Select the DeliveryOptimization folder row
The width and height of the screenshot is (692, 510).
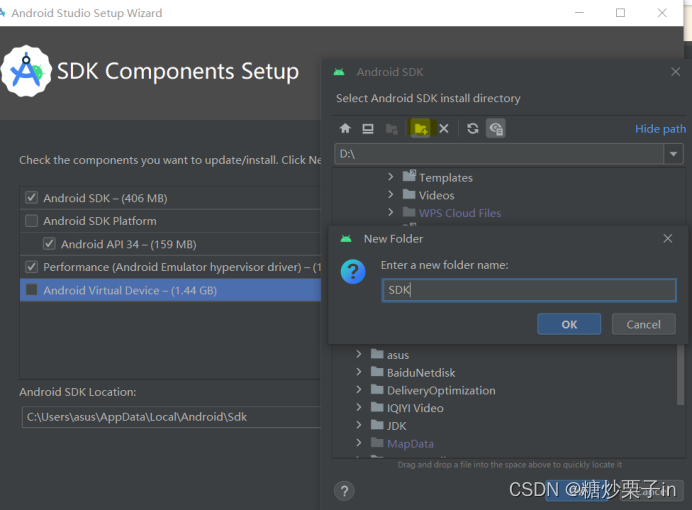(441, 390)
